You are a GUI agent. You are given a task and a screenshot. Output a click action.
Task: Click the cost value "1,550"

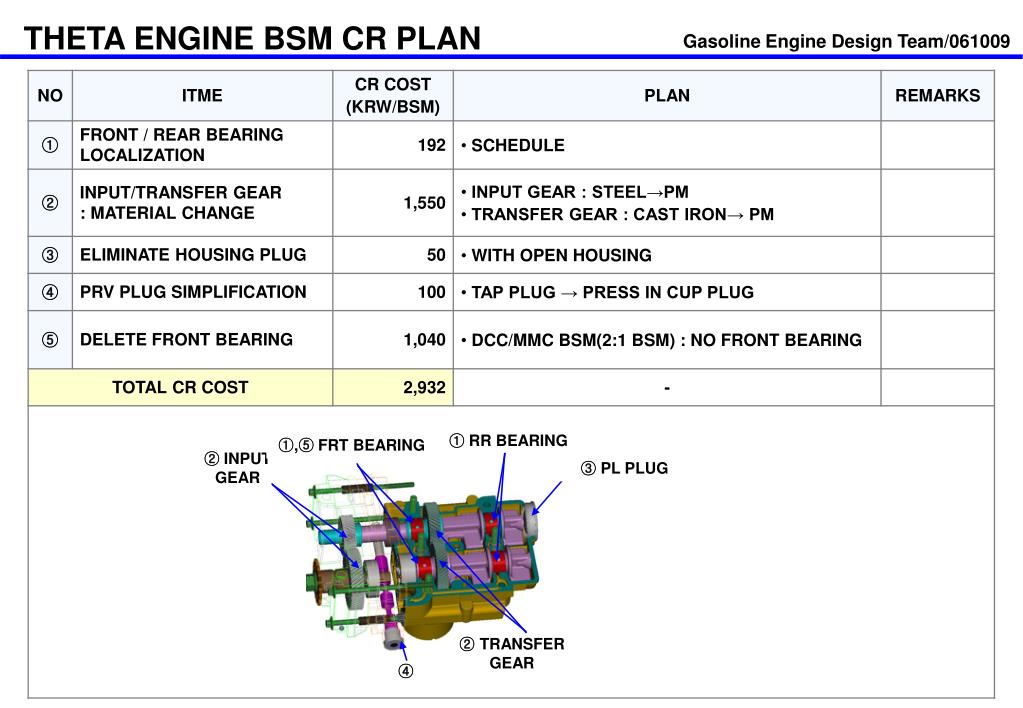pos(424,203)
